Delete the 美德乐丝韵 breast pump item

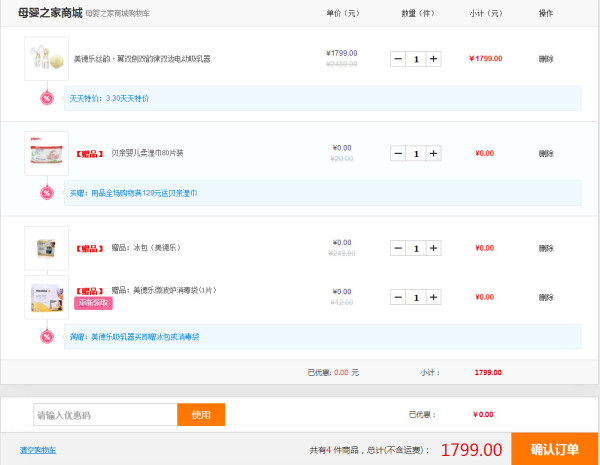coord(546,59)
